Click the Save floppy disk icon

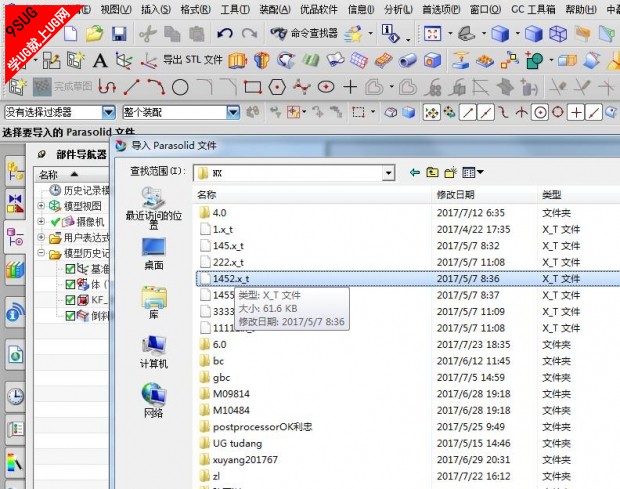(119, 34)
